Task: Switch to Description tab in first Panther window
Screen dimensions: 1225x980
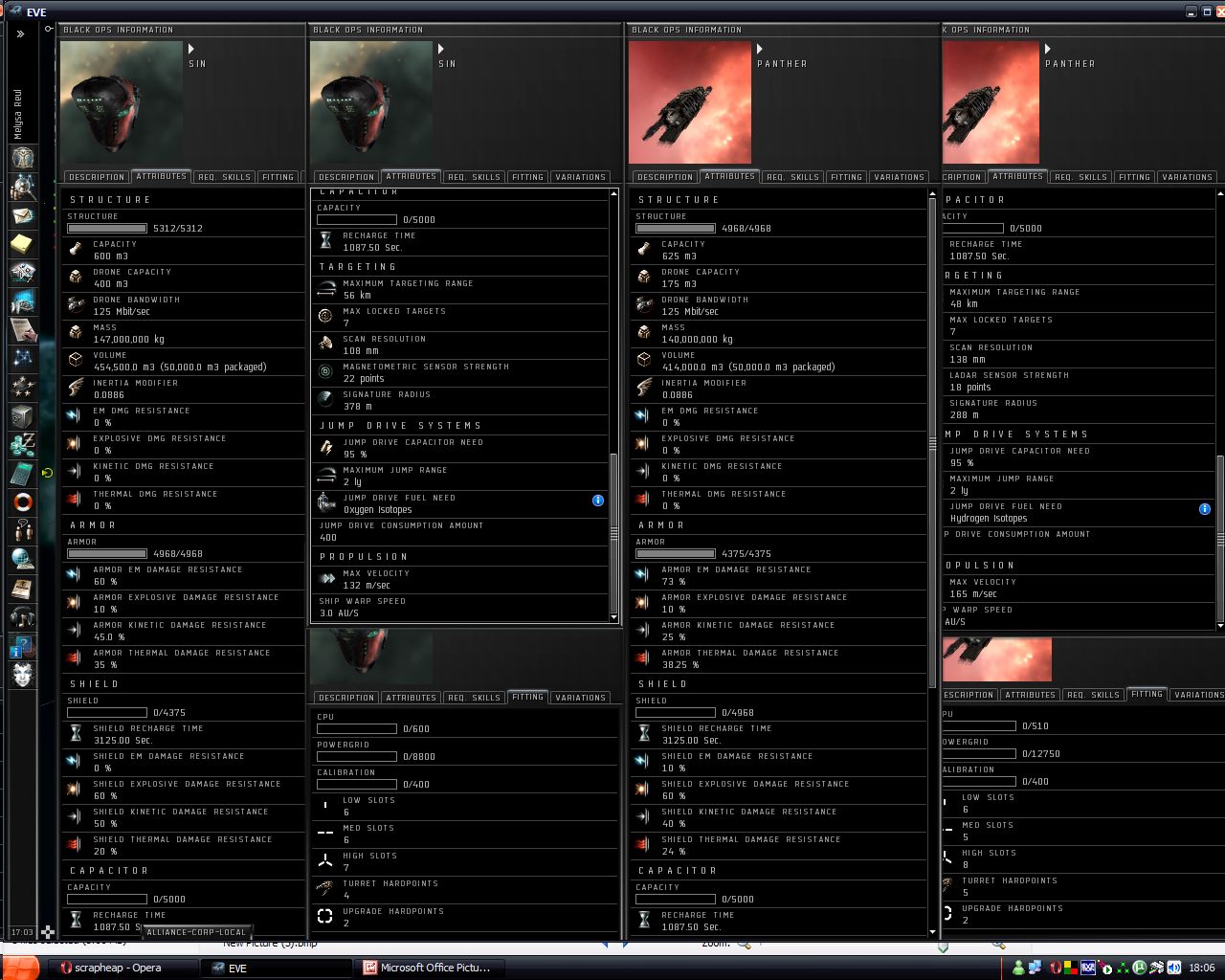Action: (664, 177)
